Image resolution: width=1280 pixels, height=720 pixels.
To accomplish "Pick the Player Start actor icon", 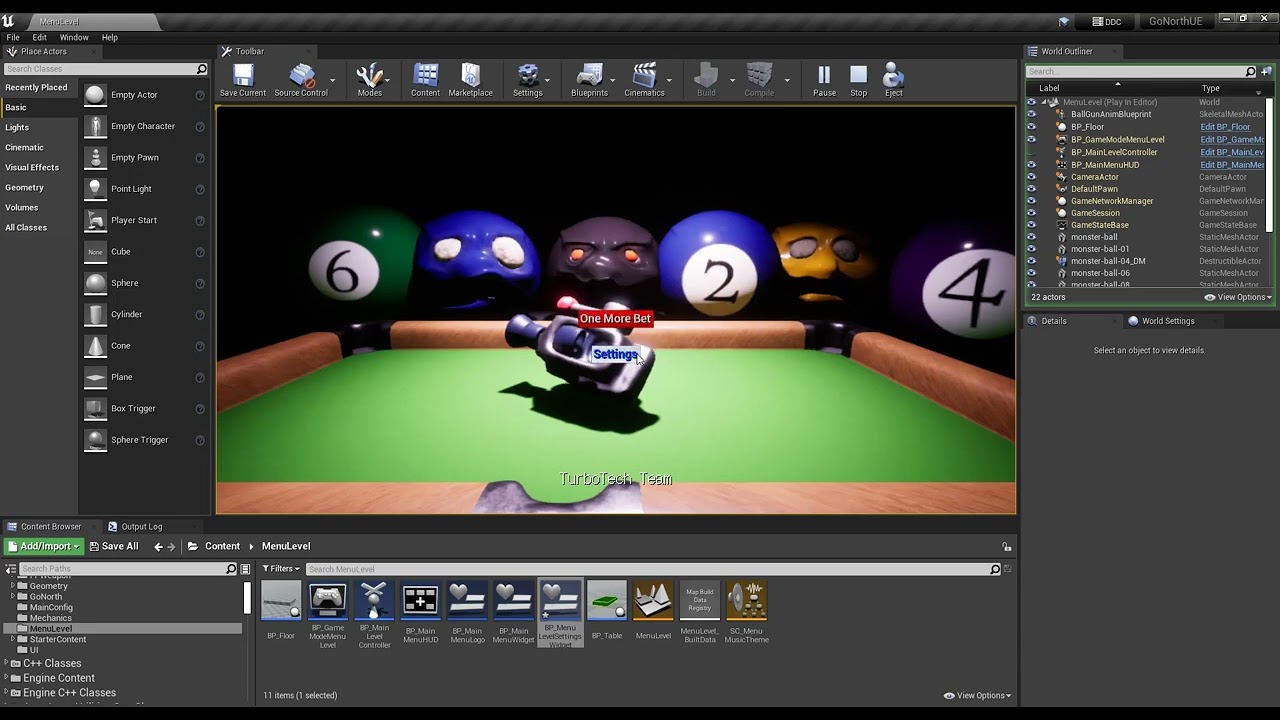I will pyautogui.click(x=95, y=220).
